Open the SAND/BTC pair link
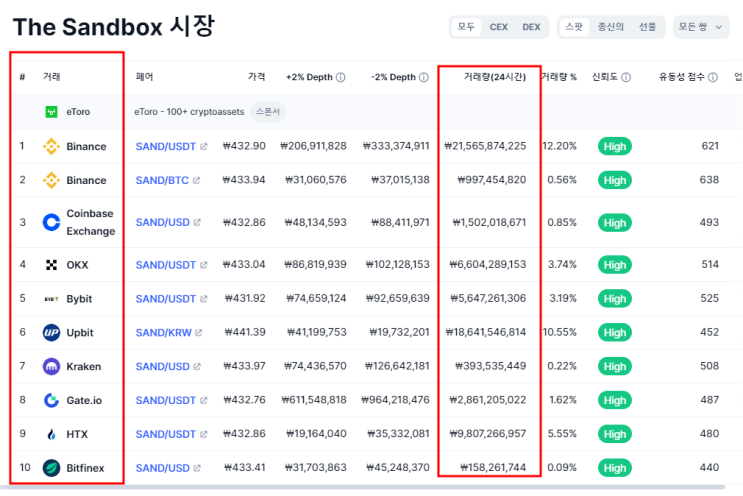 point(162,180)
